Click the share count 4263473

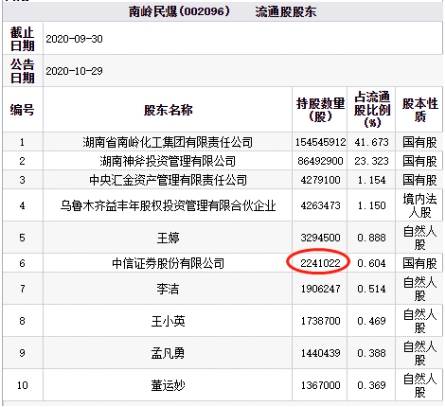tap(320, 206)
